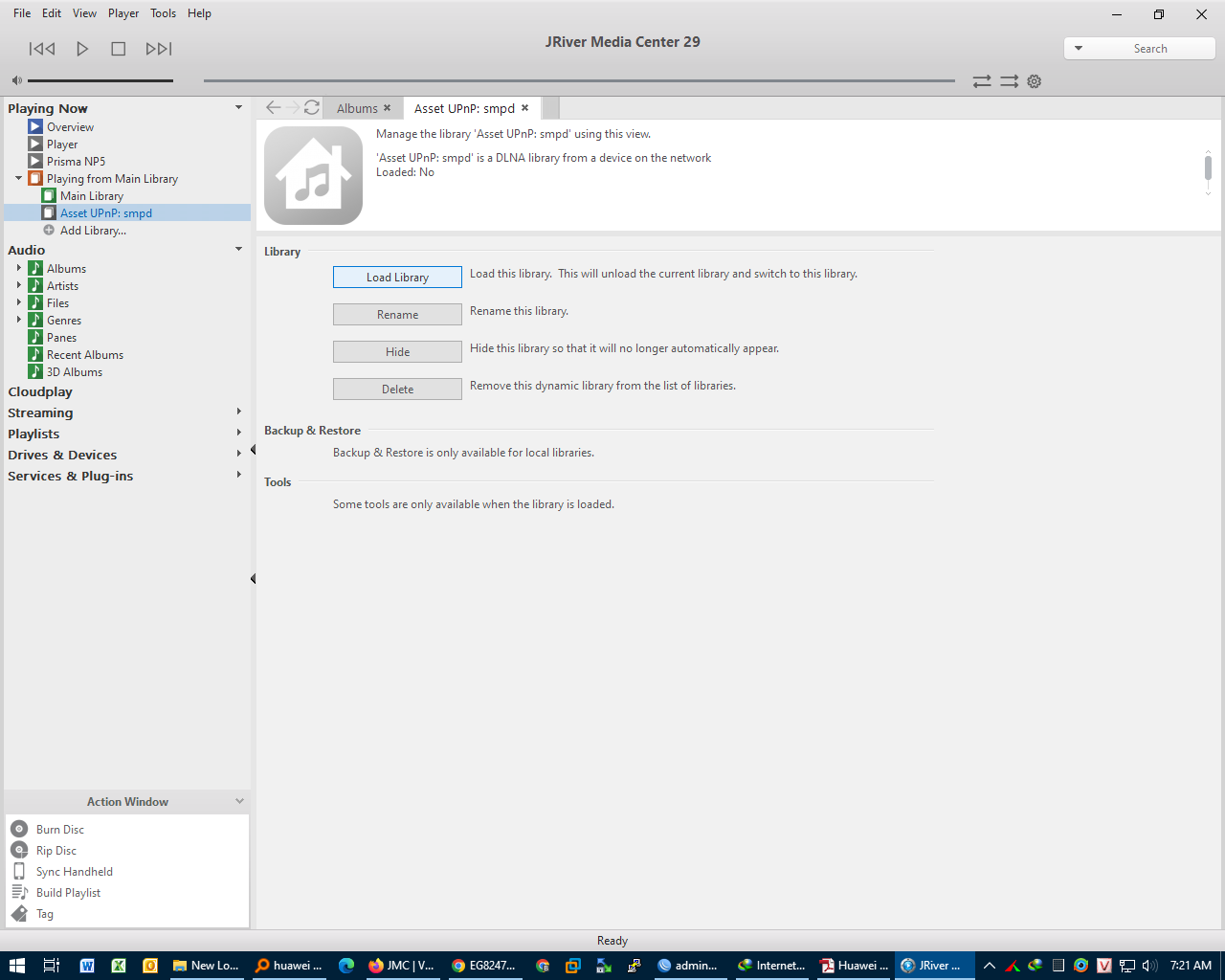Viewport: 1225px width, 980px height.
Task: Stop playback with the Stop button
Action: tap(119, 49)
